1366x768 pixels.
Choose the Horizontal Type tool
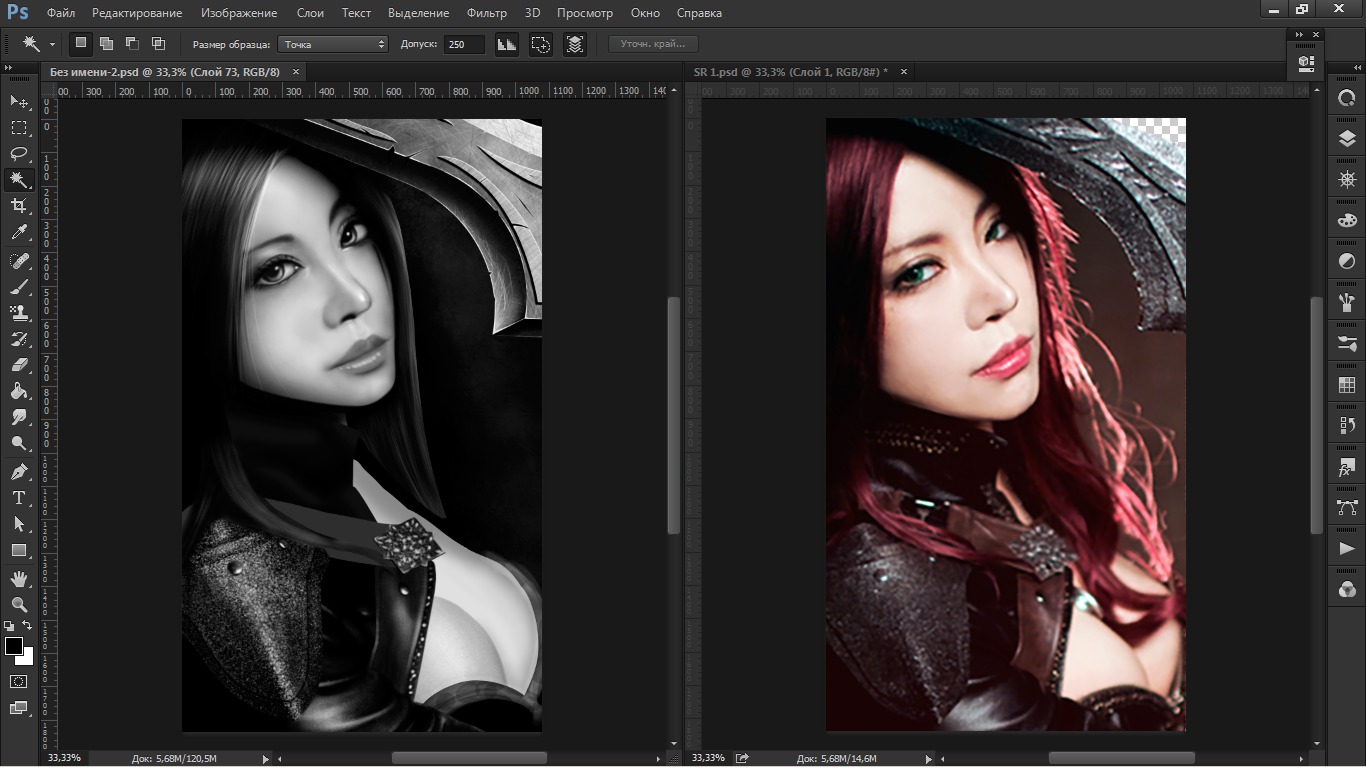19,497
